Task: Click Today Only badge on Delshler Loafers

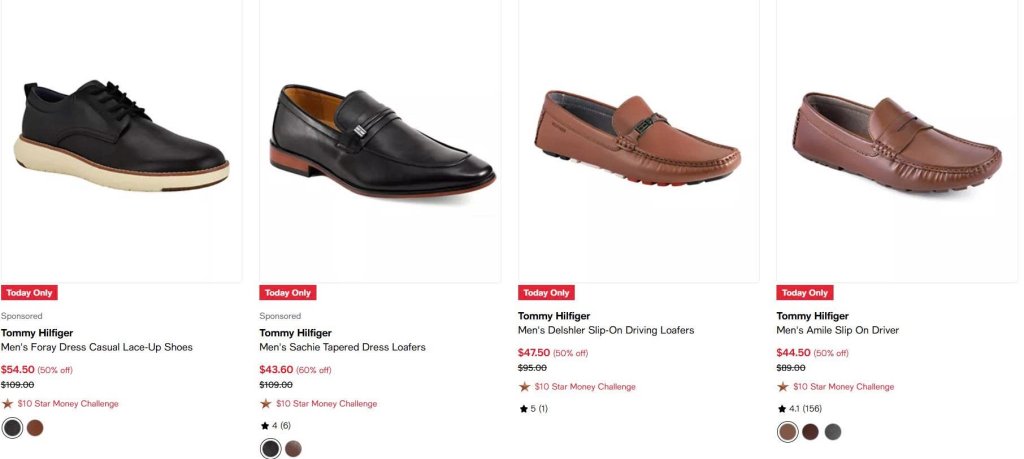Action: (547, 293)
